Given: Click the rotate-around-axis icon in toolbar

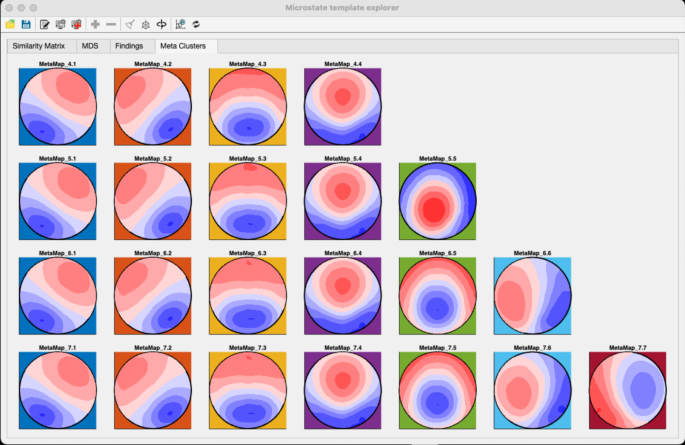Looking at the screenshot, I should pos(161,23).
